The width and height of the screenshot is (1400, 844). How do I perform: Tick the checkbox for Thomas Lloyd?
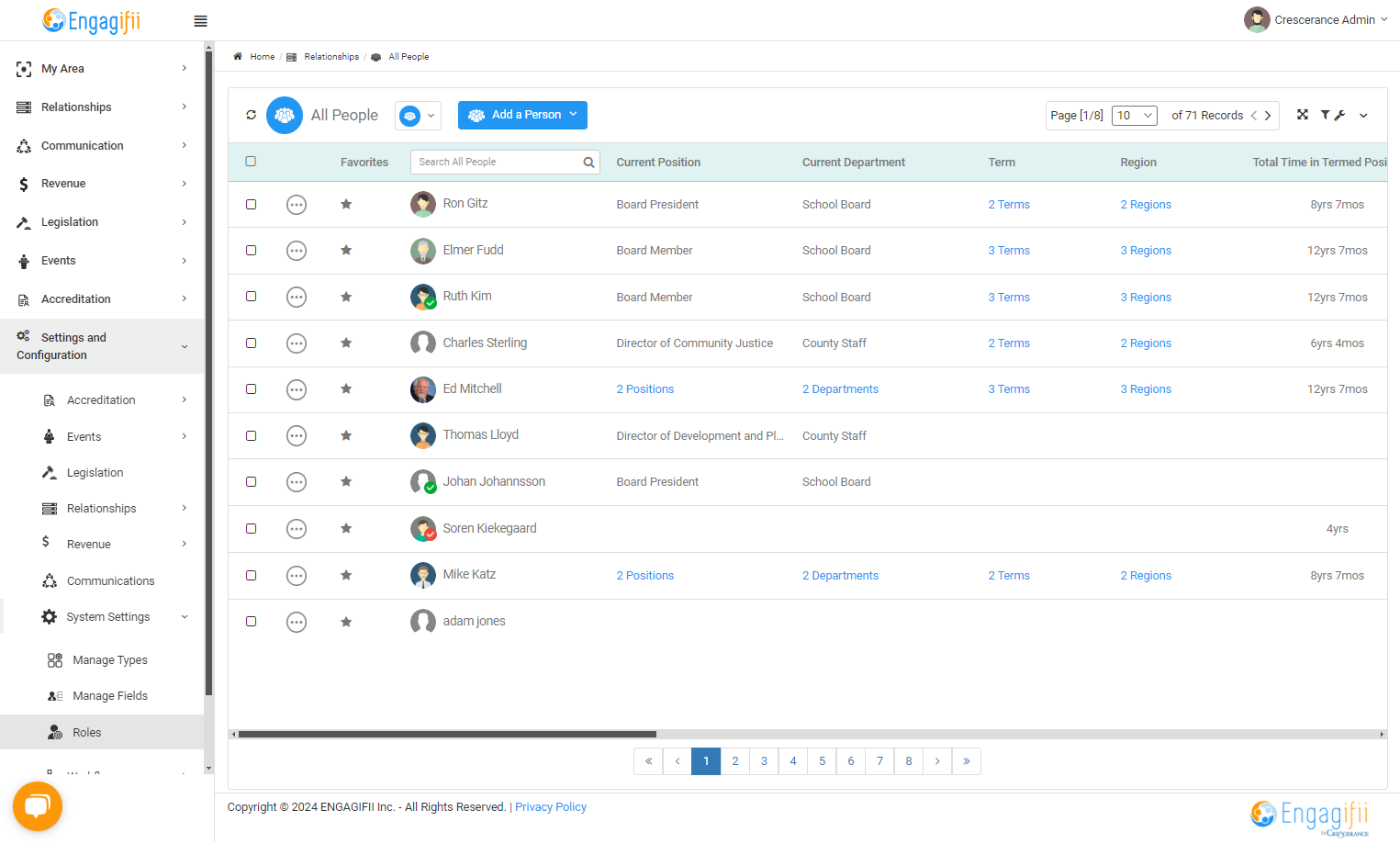pos(251,435)
